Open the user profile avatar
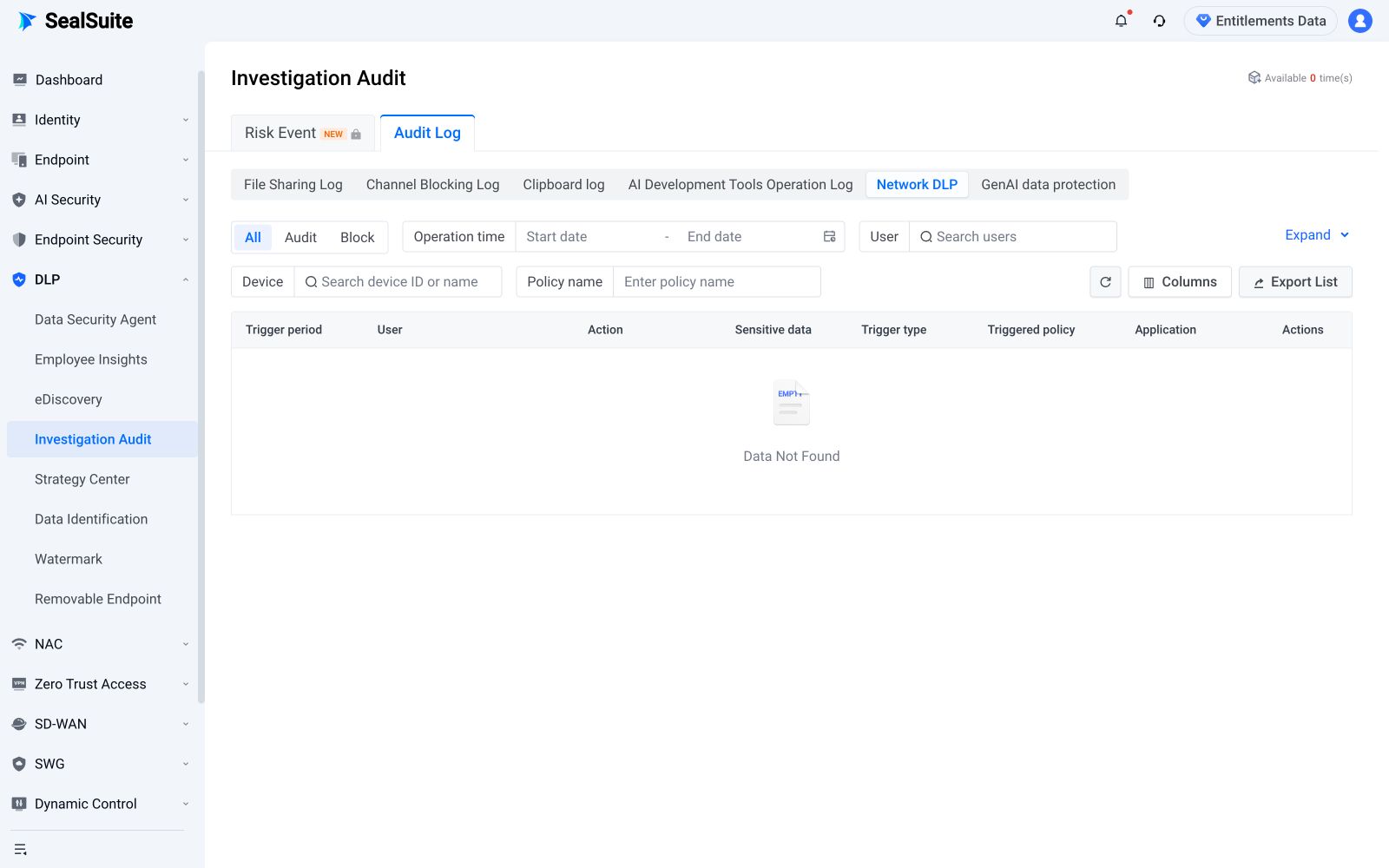This screenshot has height=868, width=1389. pos(1360,21)
